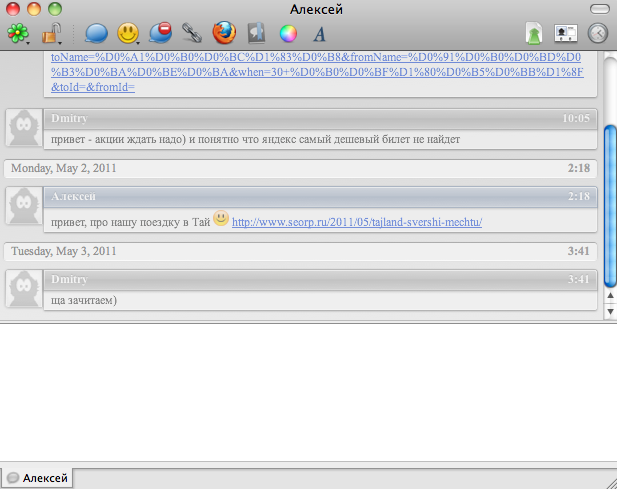
Task: Open the long encoded URL link at top
Action: pos(320,73)
